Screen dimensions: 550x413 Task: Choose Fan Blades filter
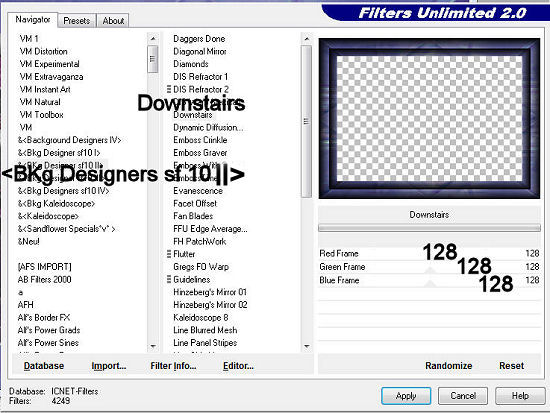(193, 216)
